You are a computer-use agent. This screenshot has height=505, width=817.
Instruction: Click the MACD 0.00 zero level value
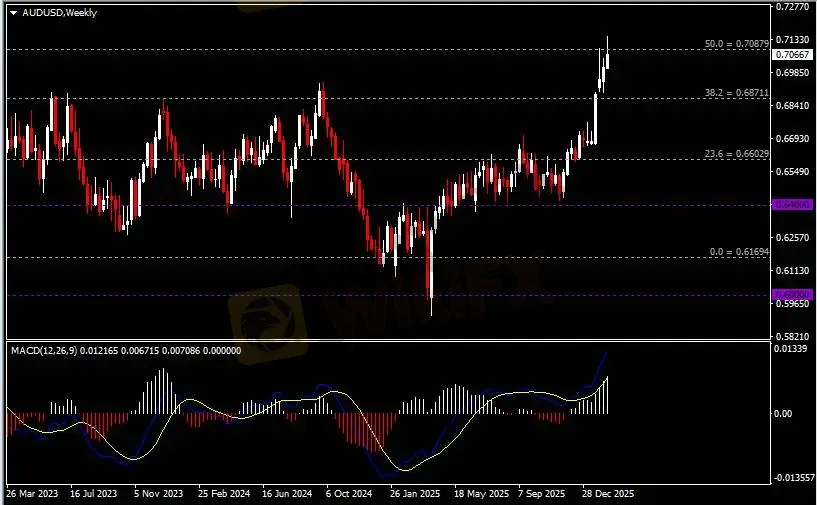pos(786,413)
